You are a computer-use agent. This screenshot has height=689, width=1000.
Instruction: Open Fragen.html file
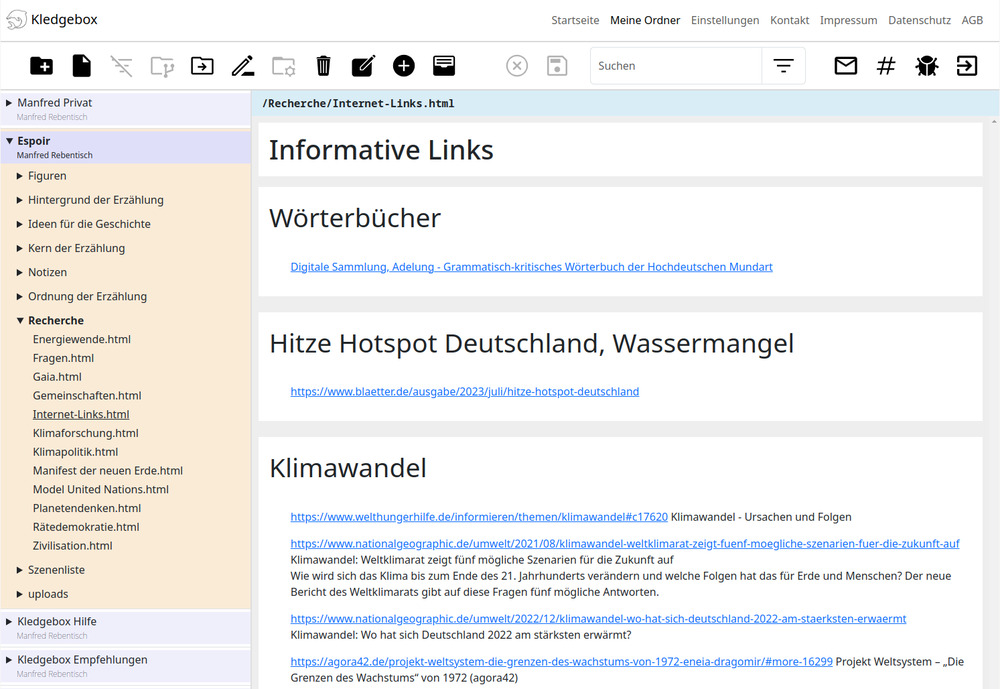point(63,359)
